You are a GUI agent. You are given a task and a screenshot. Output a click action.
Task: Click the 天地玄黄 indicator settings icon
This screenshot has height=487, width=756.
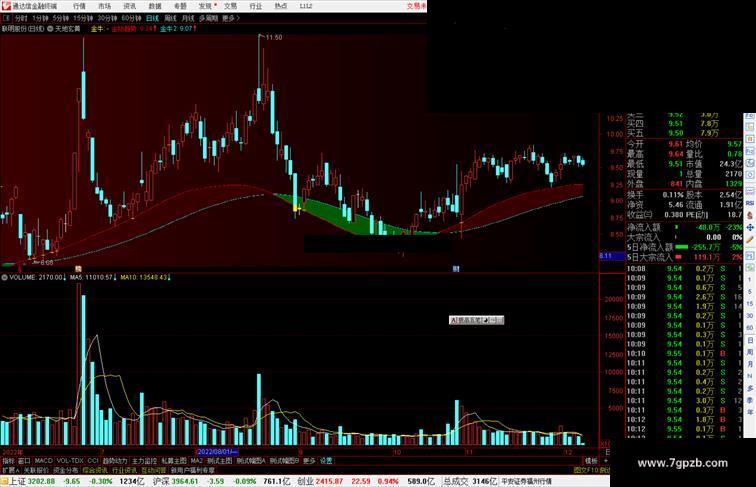click(x=50, y=29)
